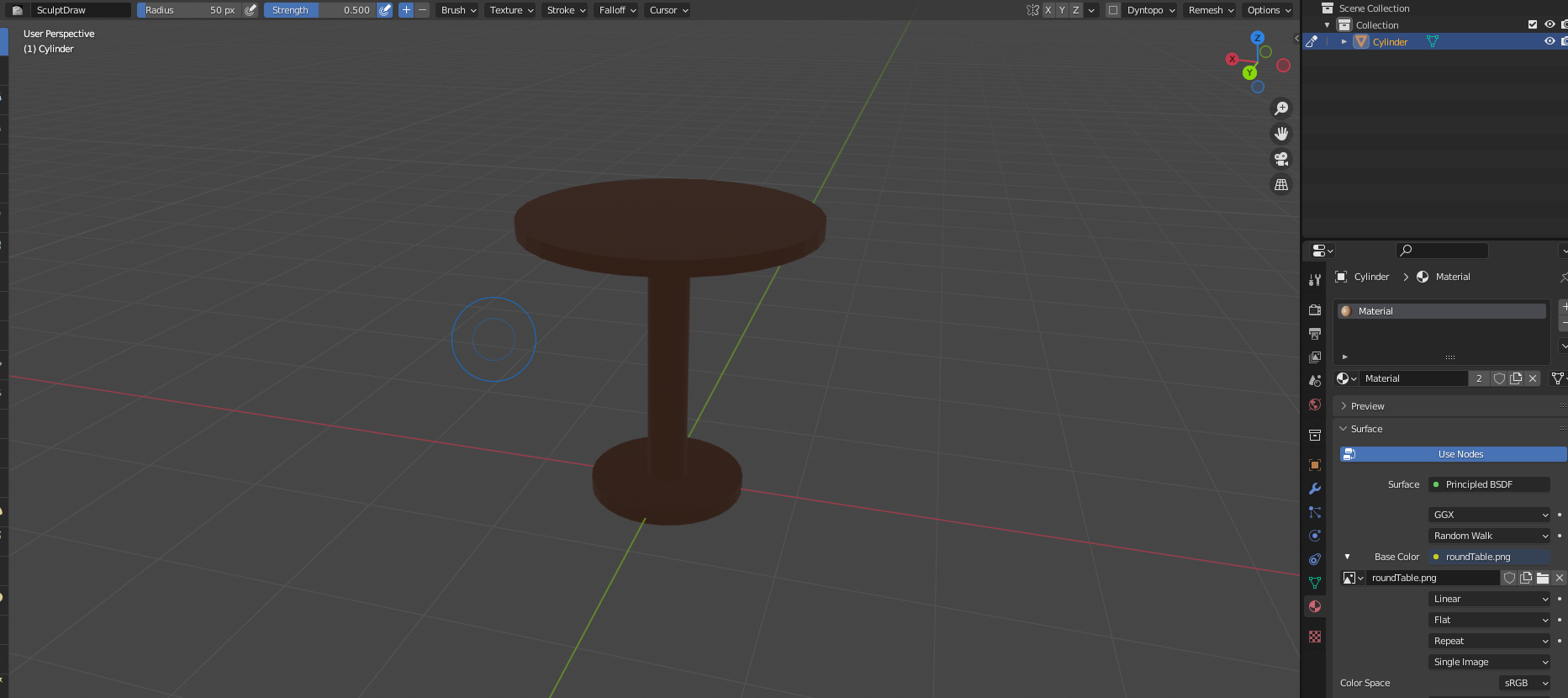Click the pan hand viewport icon
The height and width of the screenshot is (698, 1568).
(1281, 134)
